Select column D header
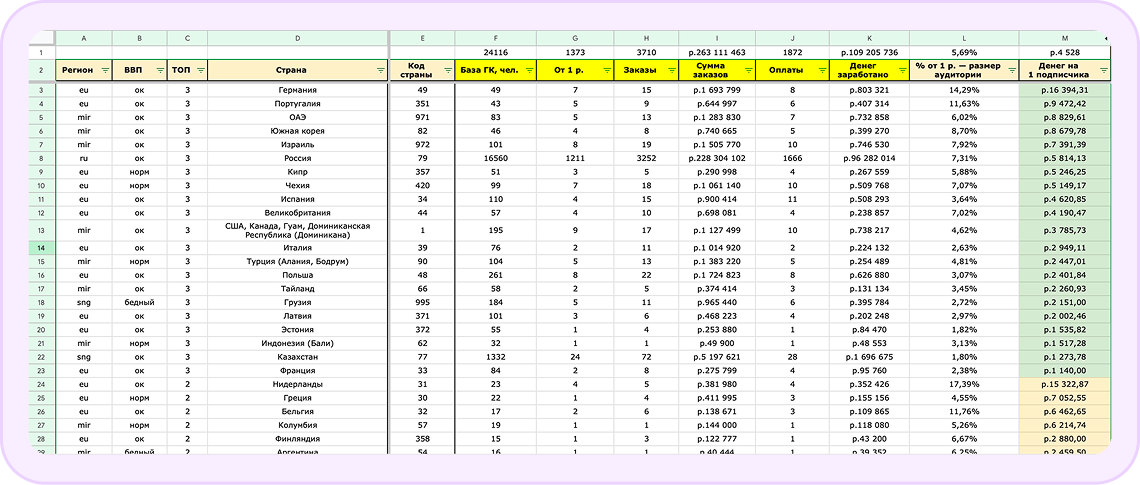This screenshot has height=485, width=1140. (x=297, y=38)
